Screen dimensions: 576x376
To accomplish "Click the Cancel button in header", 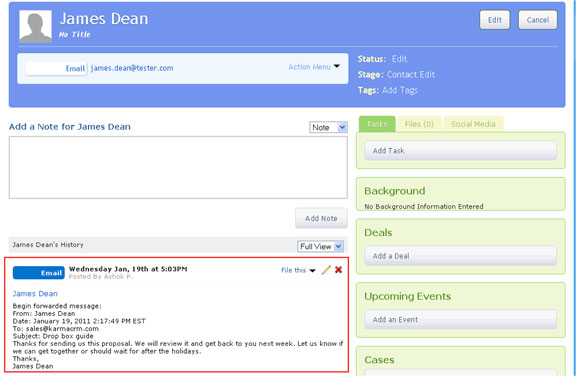I will 537,20.
